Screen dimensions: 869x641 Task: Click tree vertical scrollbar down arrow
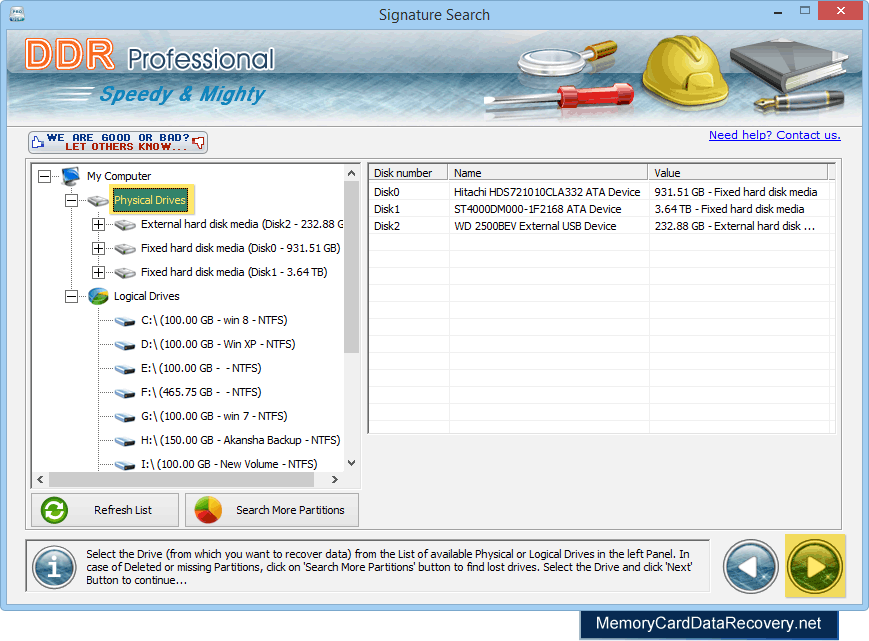(351, 463)
